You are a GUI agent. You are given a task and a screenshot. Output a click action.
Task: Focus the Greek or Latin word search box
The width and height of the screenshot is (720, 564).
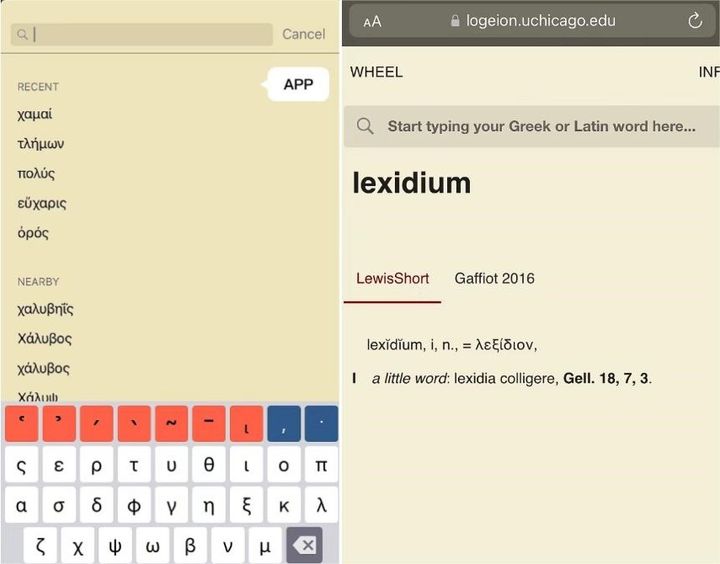532,126
